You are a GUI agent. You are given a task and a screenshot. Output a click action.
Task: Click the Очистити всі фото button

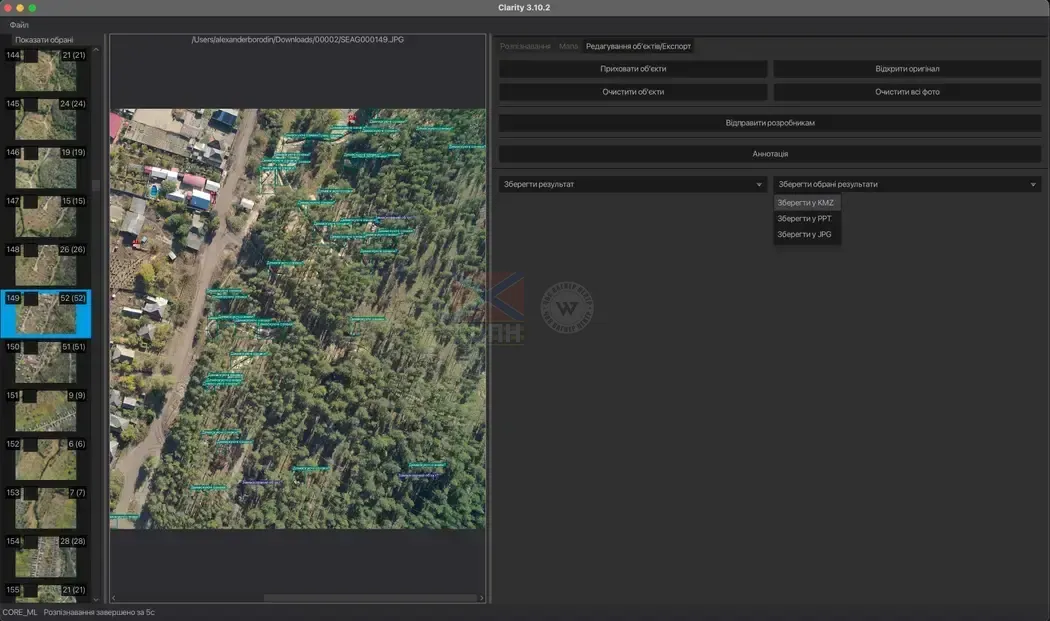907,92
